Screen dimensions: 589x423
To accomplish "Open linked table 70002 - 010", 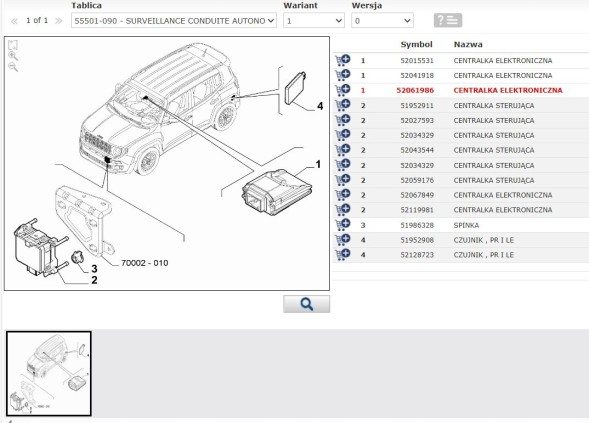I will click(145, 263).
